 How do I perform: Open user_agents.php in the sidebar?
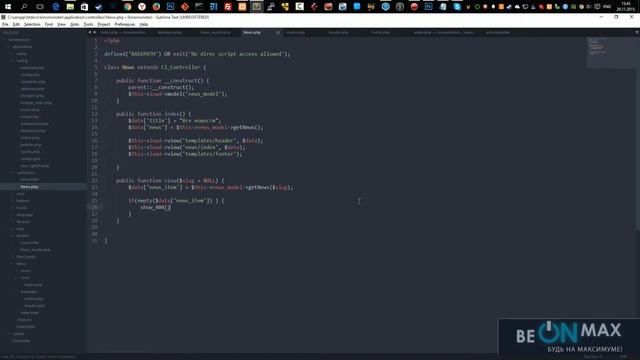click(35, 166)
